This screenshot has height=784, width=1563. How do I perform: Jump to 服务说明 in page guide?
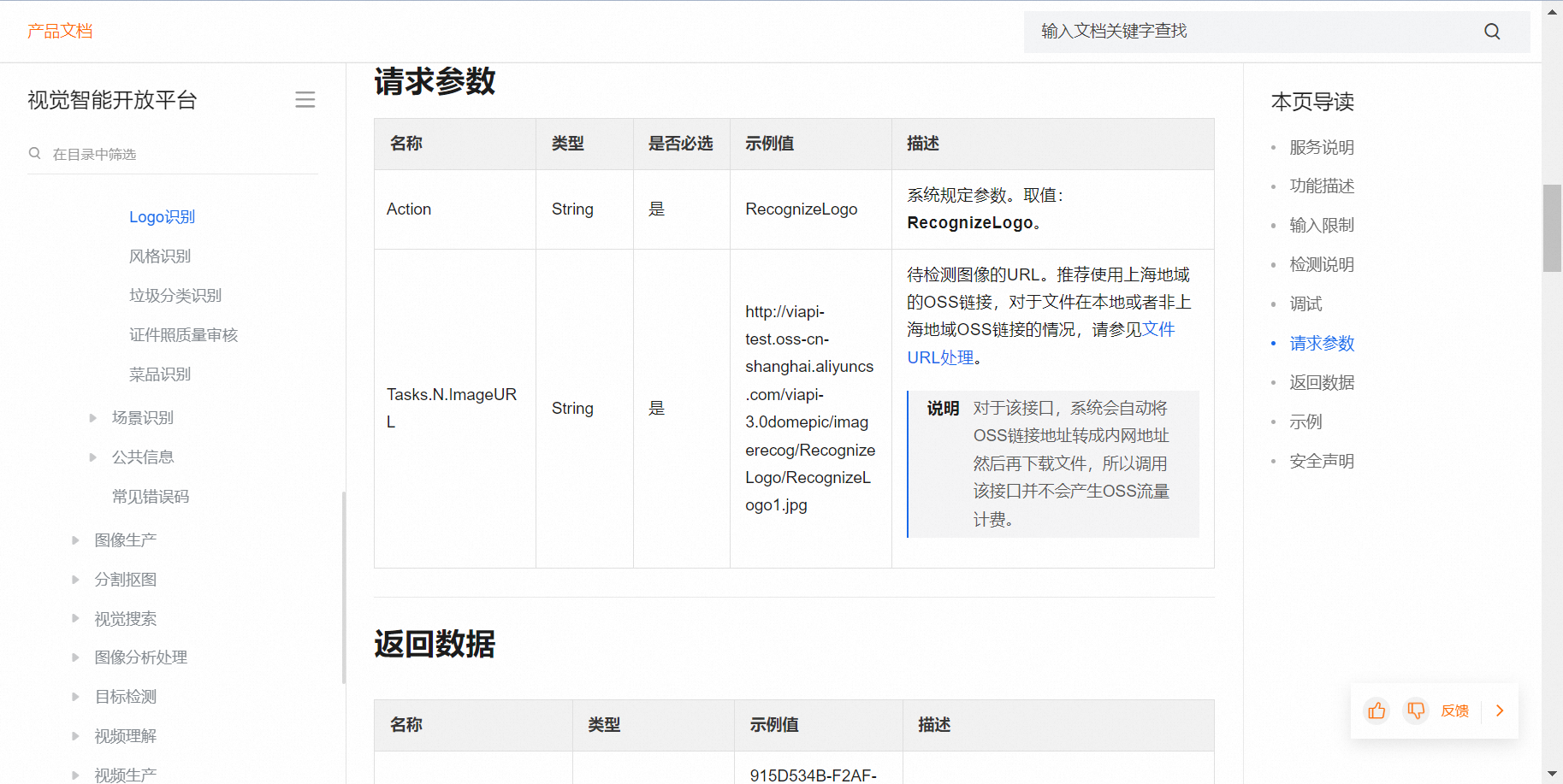(1322, 147)
